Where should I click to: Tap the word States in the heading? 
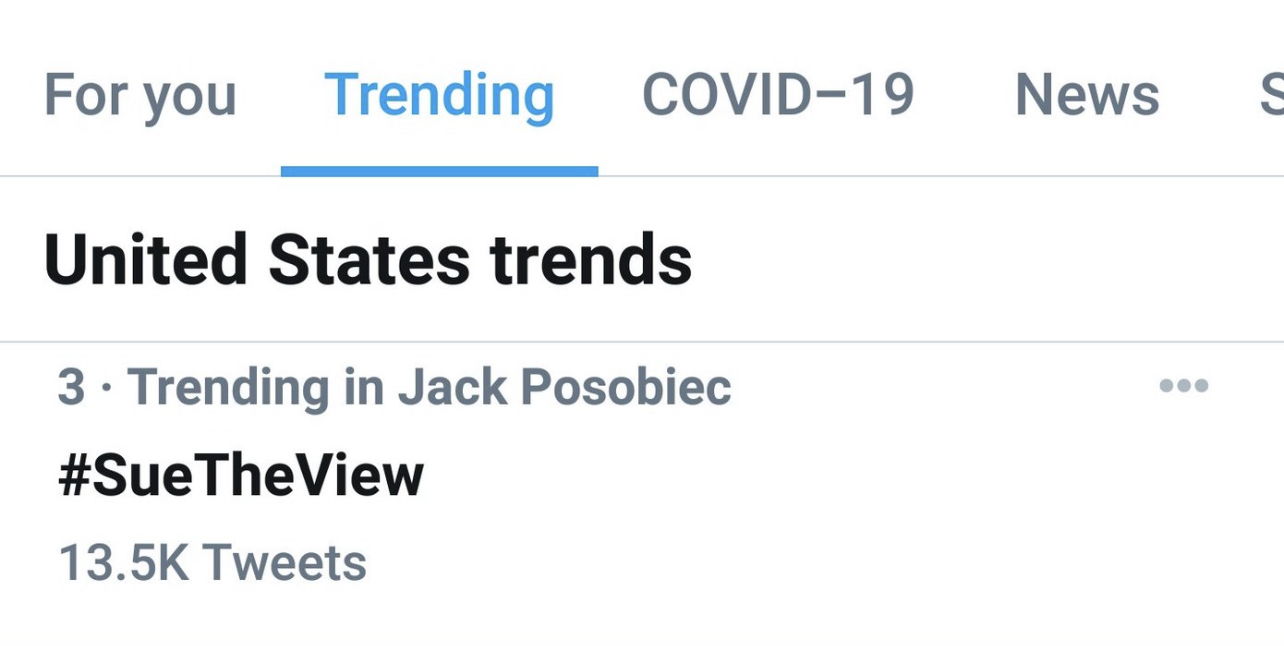pyautogui.click(x=368, y=259)
